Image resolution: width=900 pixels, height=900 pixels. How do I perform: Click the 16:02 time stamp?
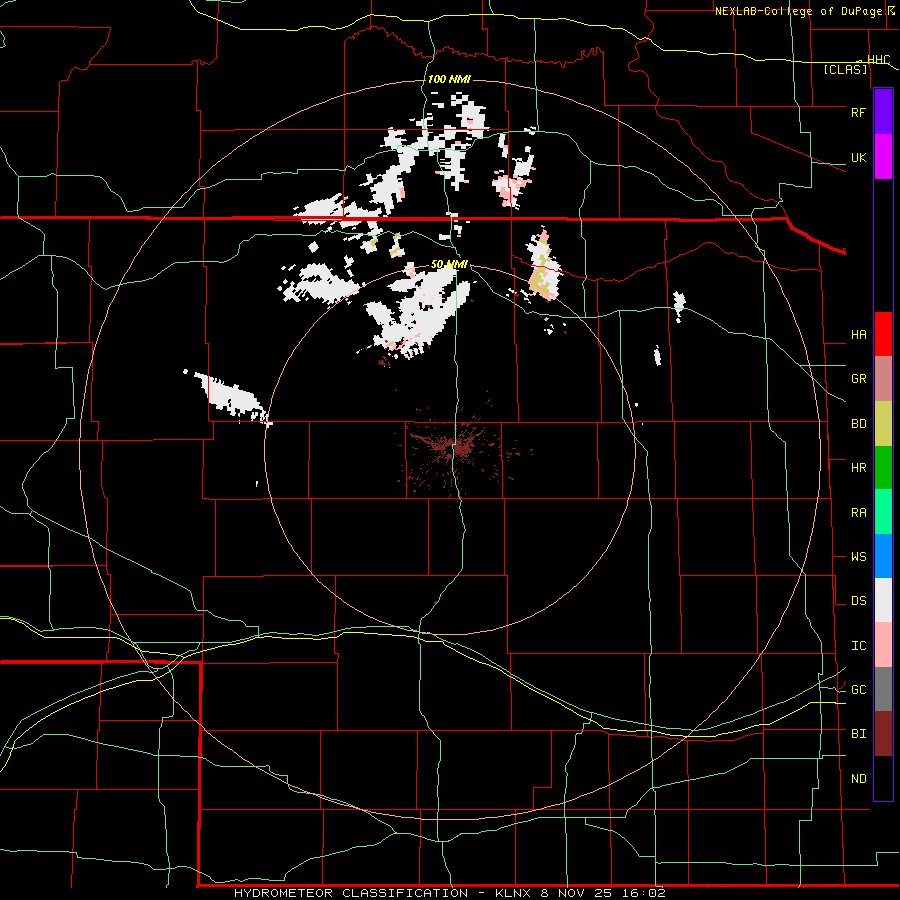click(x=643, y=893)
